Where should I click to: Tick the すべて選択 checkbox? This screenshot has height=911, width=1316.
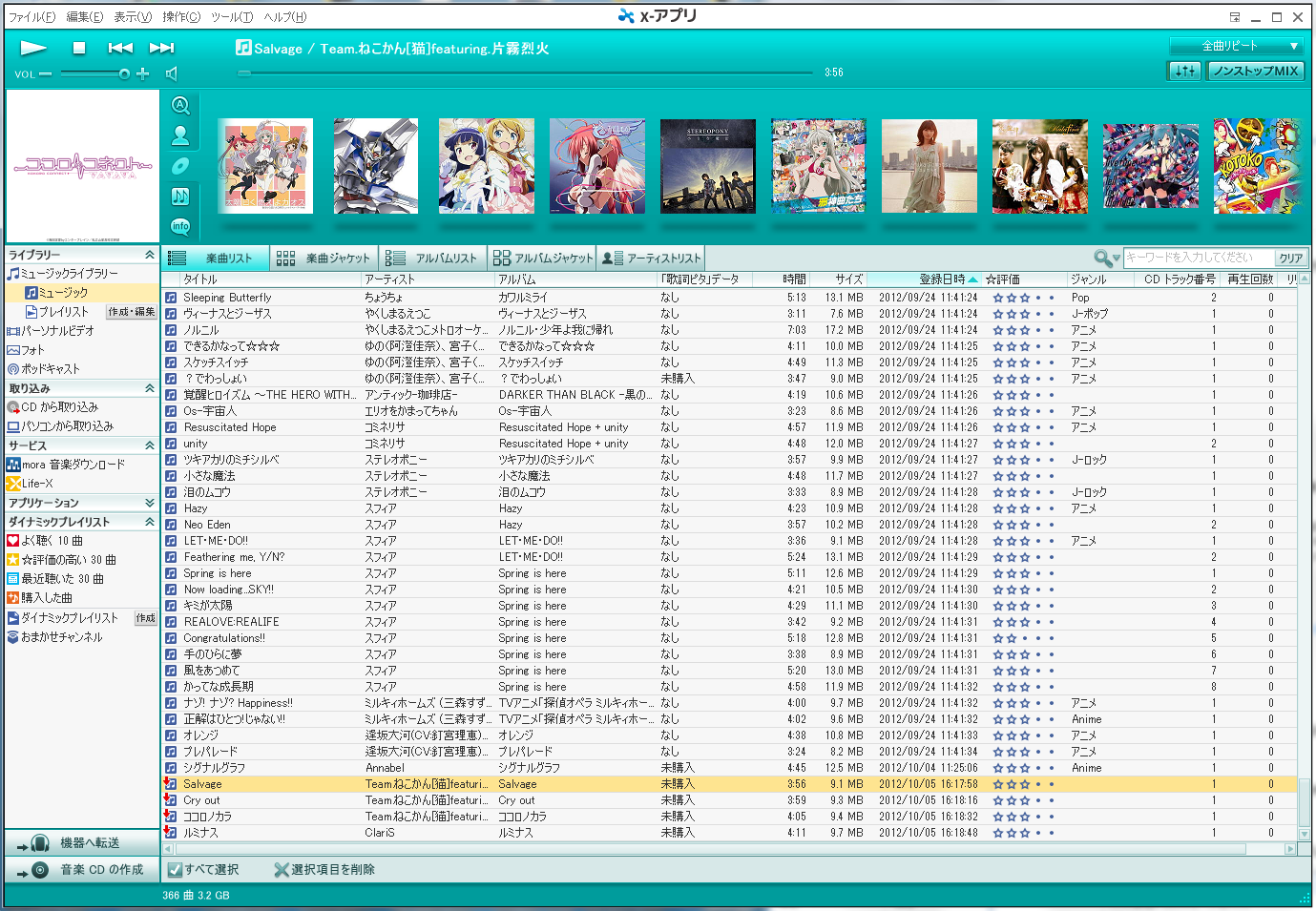tap(175, 870)
